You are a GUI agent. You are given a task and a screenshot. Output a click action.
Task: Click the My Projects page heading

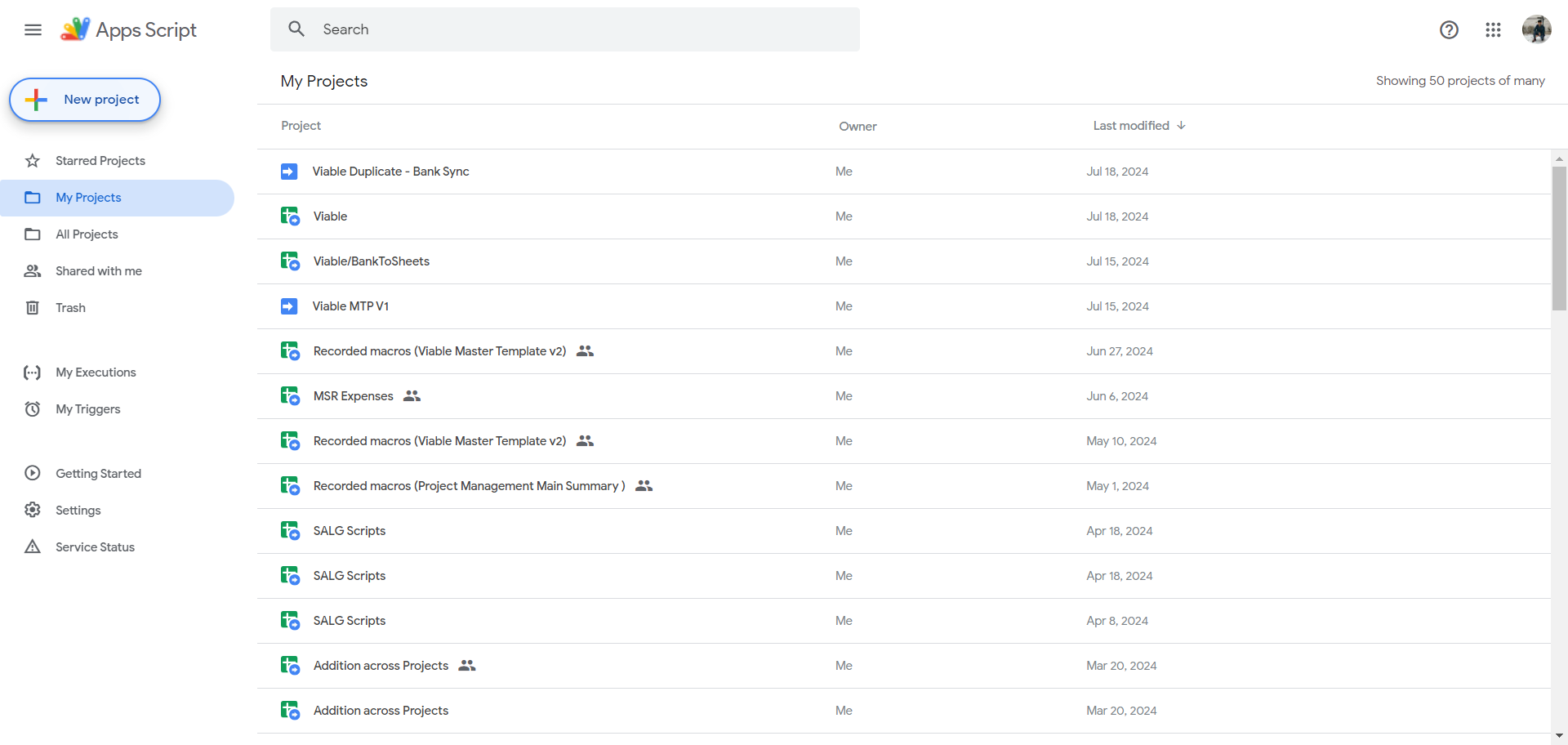[x=324, y=81]
